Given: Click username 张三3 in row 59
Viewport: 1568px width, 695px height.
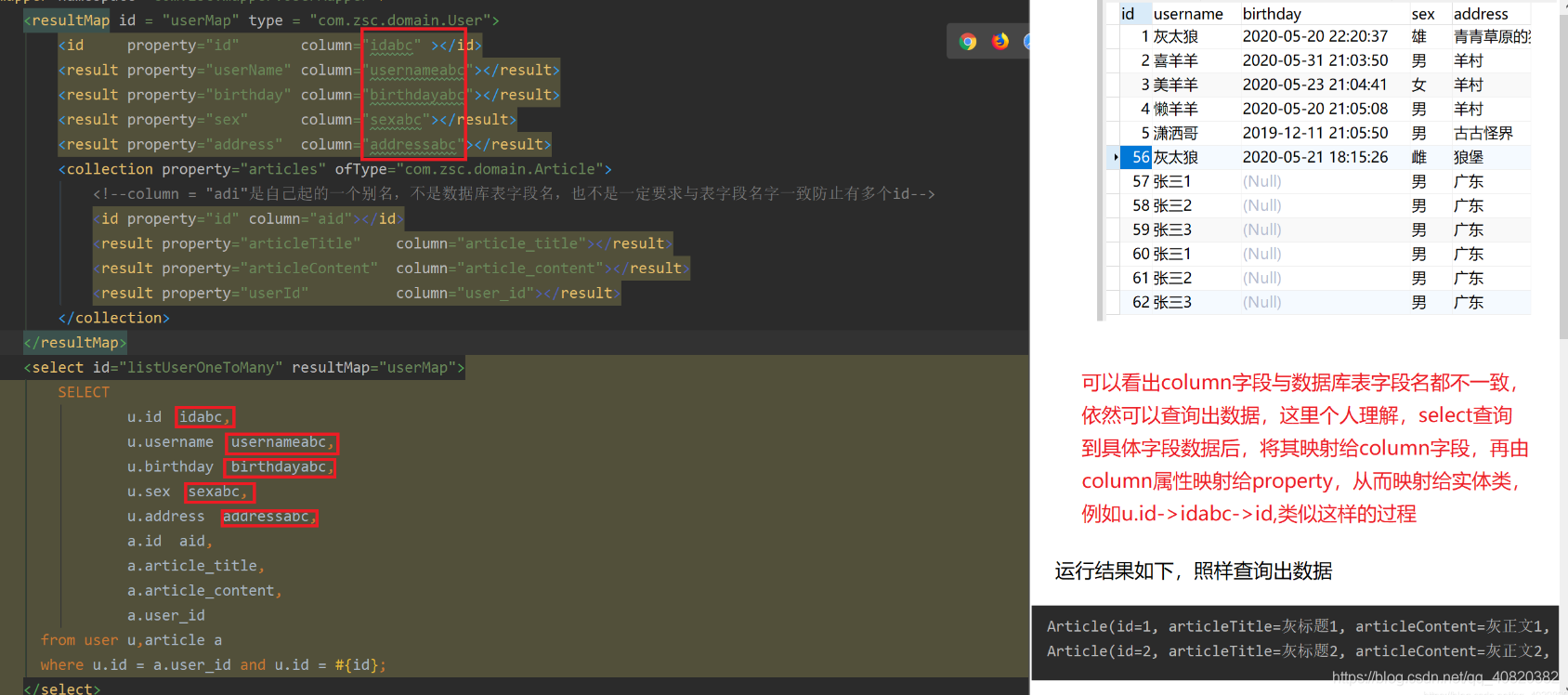Looking at the screenshot, I should (x=1172, y=229).
